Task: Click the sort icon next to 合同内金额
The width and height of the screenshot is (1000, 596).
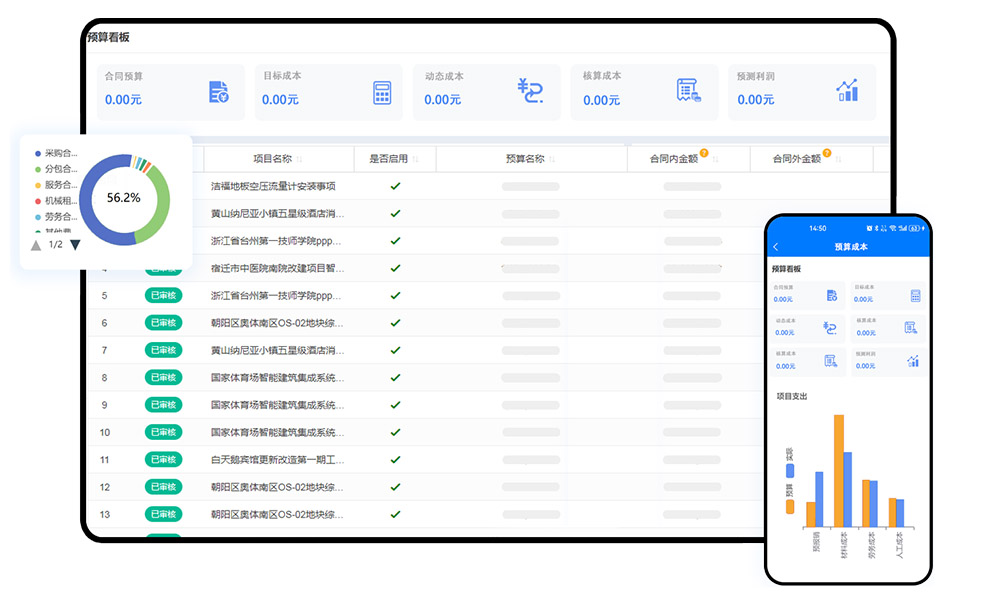Action: point(716,159)
